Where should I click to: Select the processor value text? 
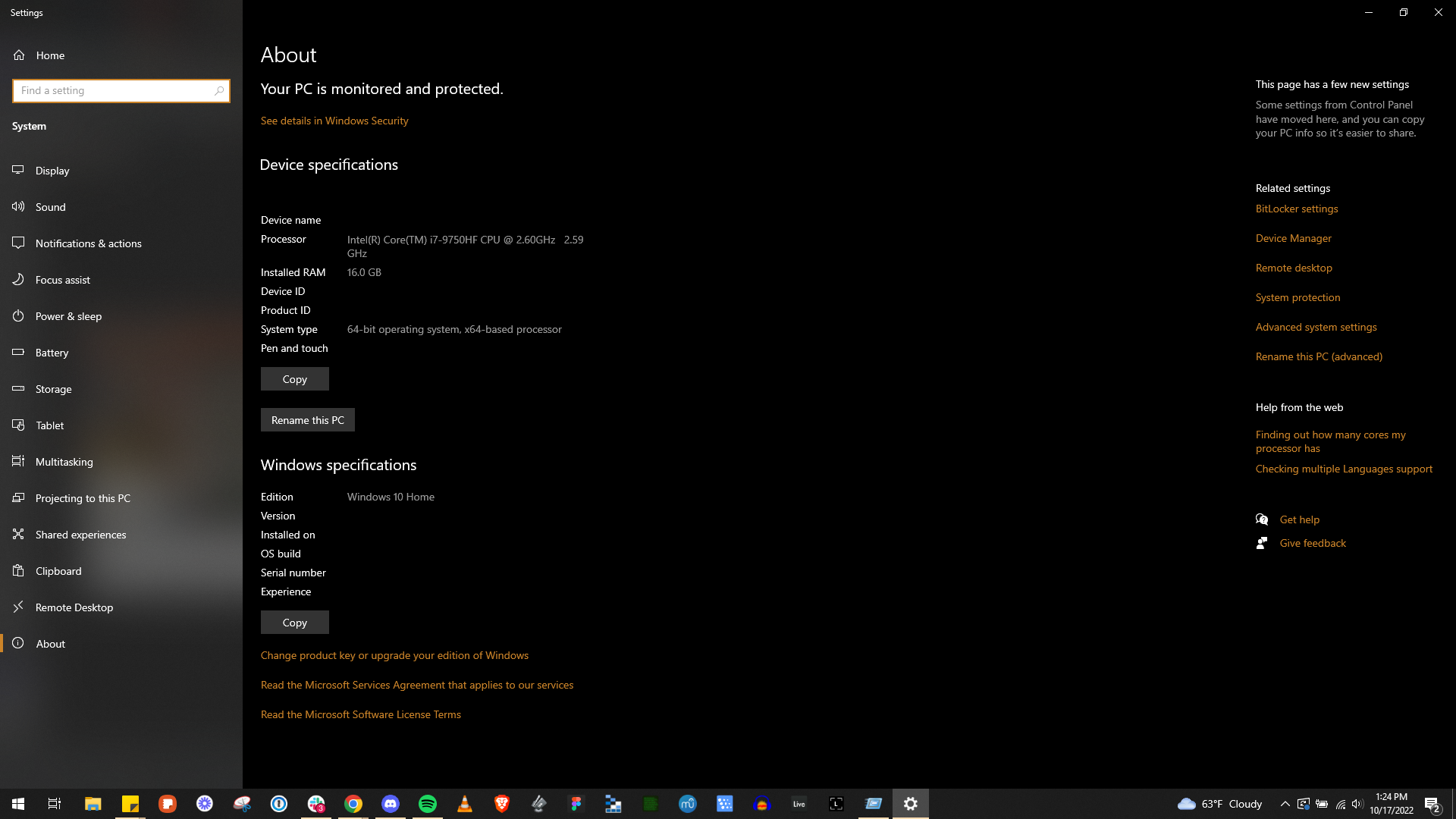[x=466, y=246]
